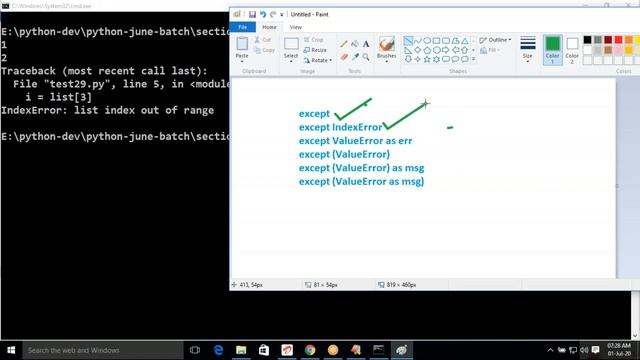Expand the Shapes gallery more arrow

tap(473, 60)
